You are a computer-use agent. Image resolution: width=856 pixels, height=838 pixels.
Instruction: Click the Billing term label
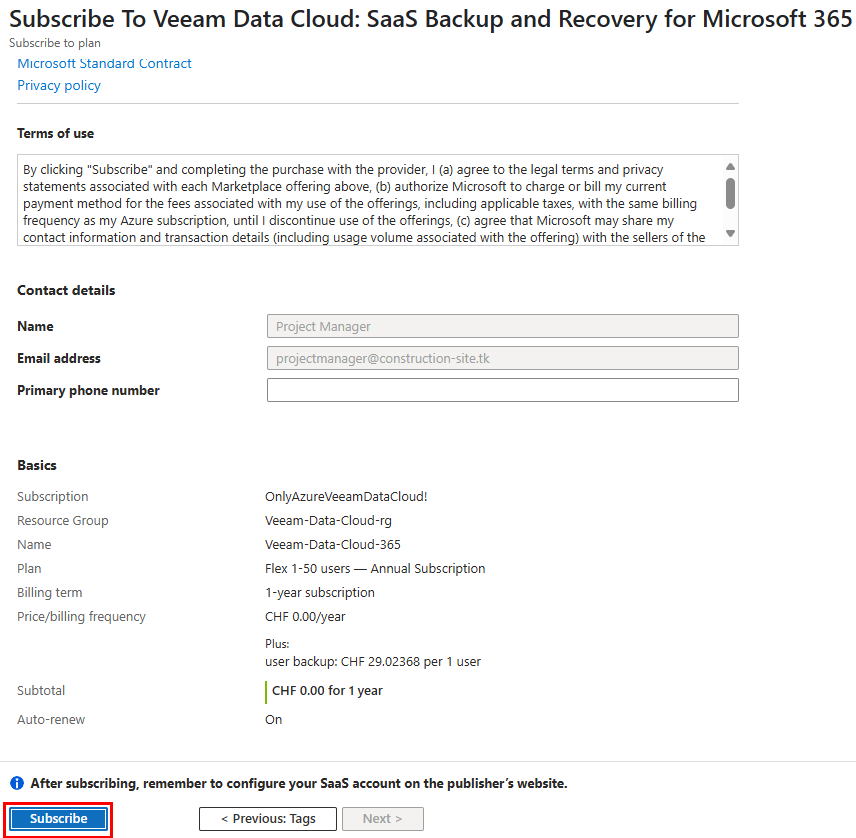(x=50, y=592)
